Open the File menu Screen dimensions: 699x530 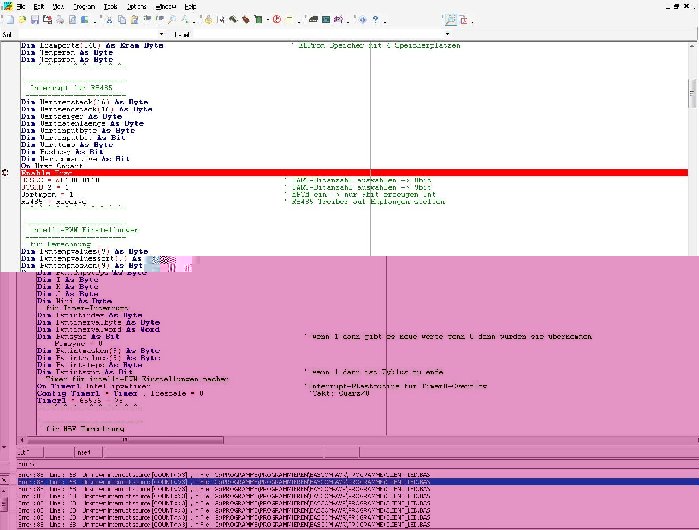pos(21,7)
